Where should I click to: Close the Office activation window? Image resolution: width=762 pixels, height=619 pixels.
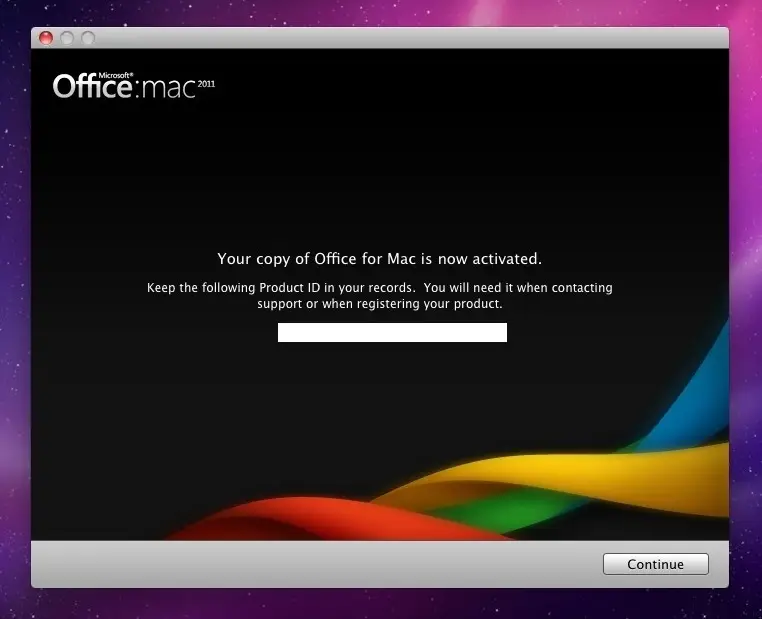tap(46, 38)
